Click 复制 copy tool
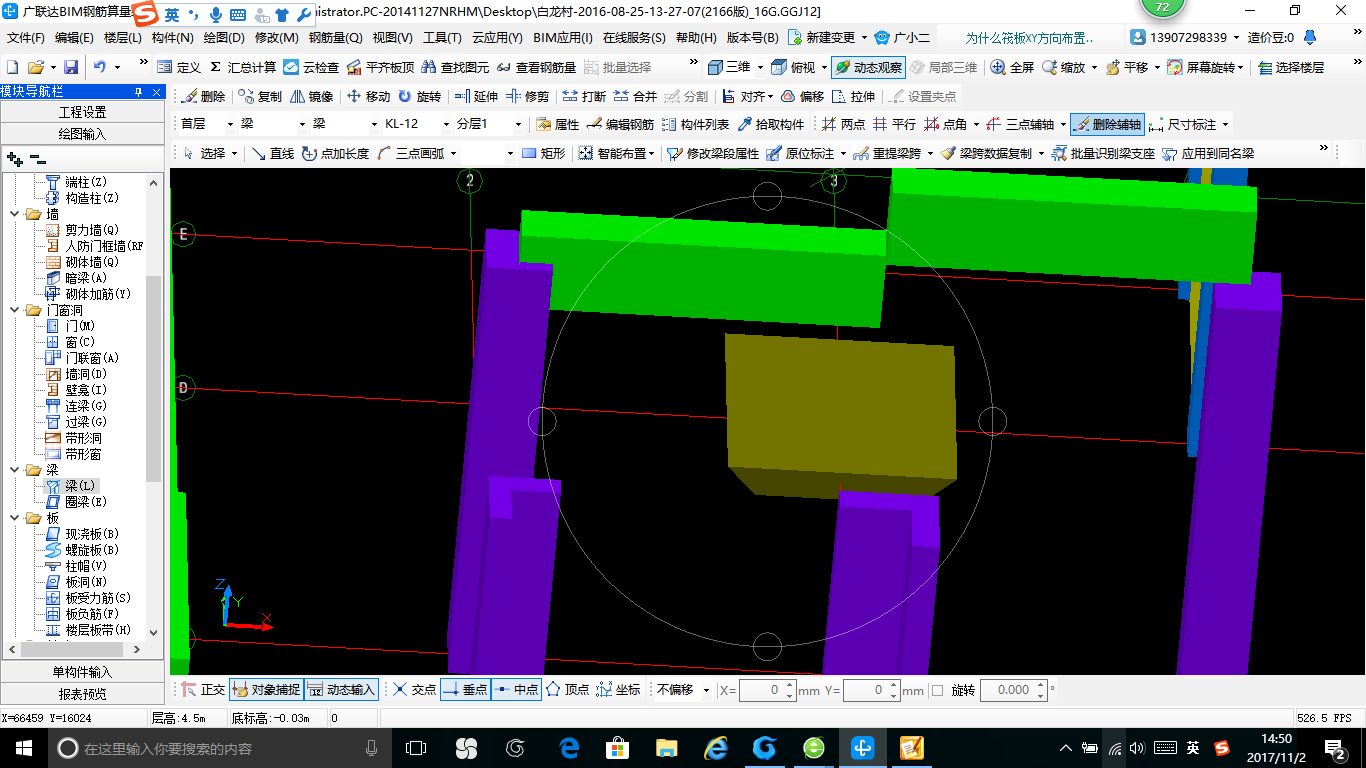Image resolution: width=1366 pixels, height=768 pixels. [260, 96]
